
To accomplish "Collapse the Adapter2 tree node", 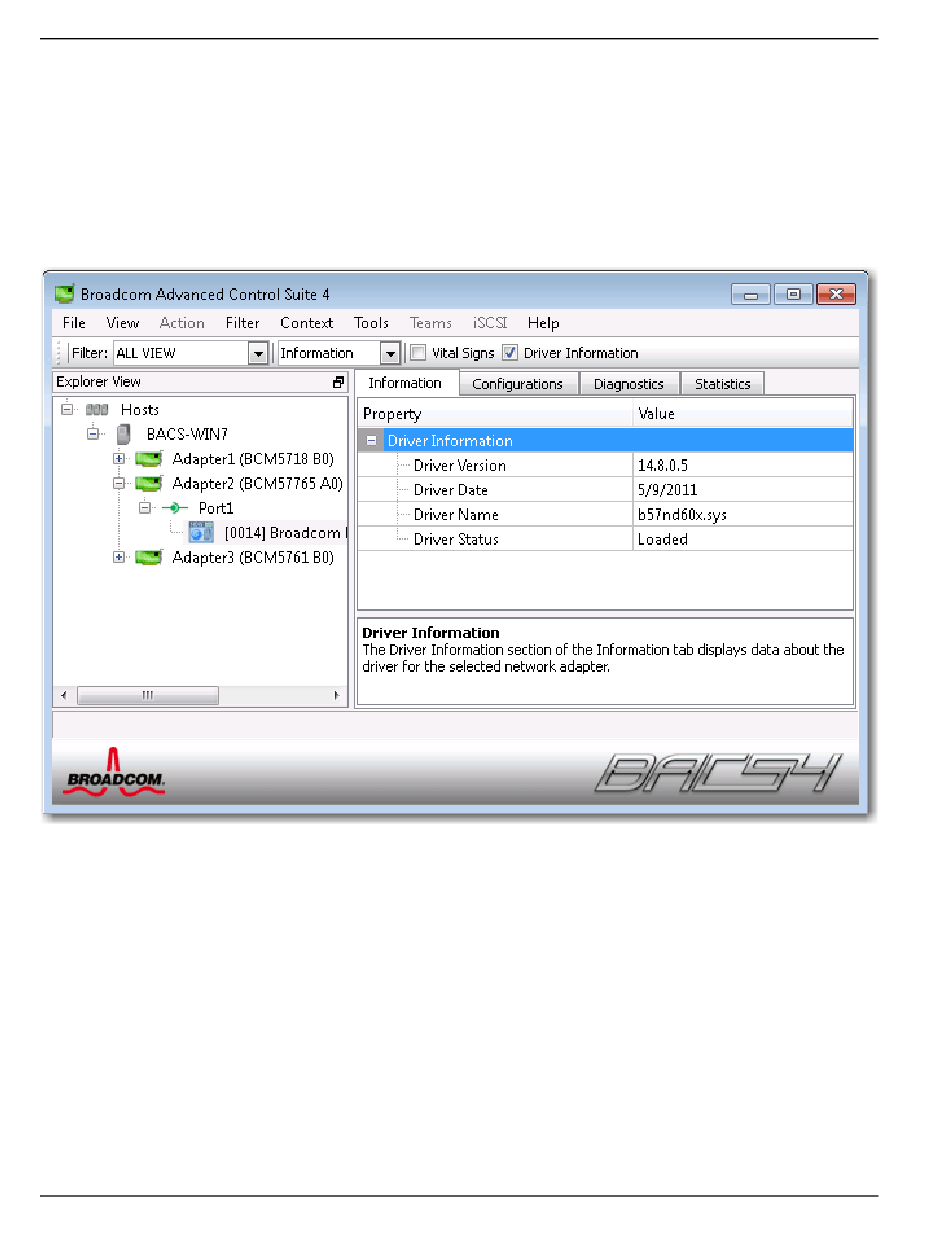I will (x=119, y=483).
